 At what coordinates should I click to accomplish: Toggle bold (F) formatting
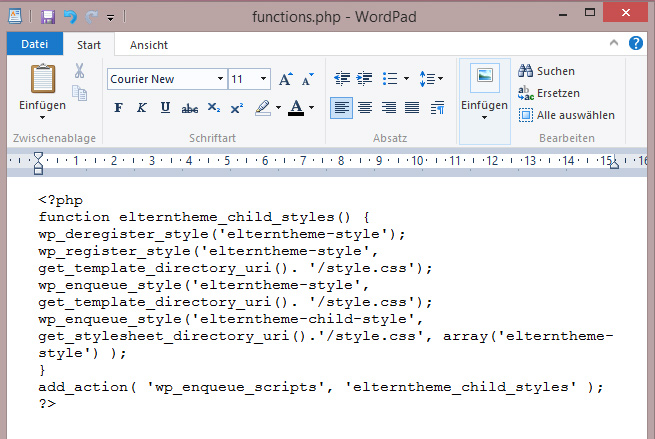[118, 108]
